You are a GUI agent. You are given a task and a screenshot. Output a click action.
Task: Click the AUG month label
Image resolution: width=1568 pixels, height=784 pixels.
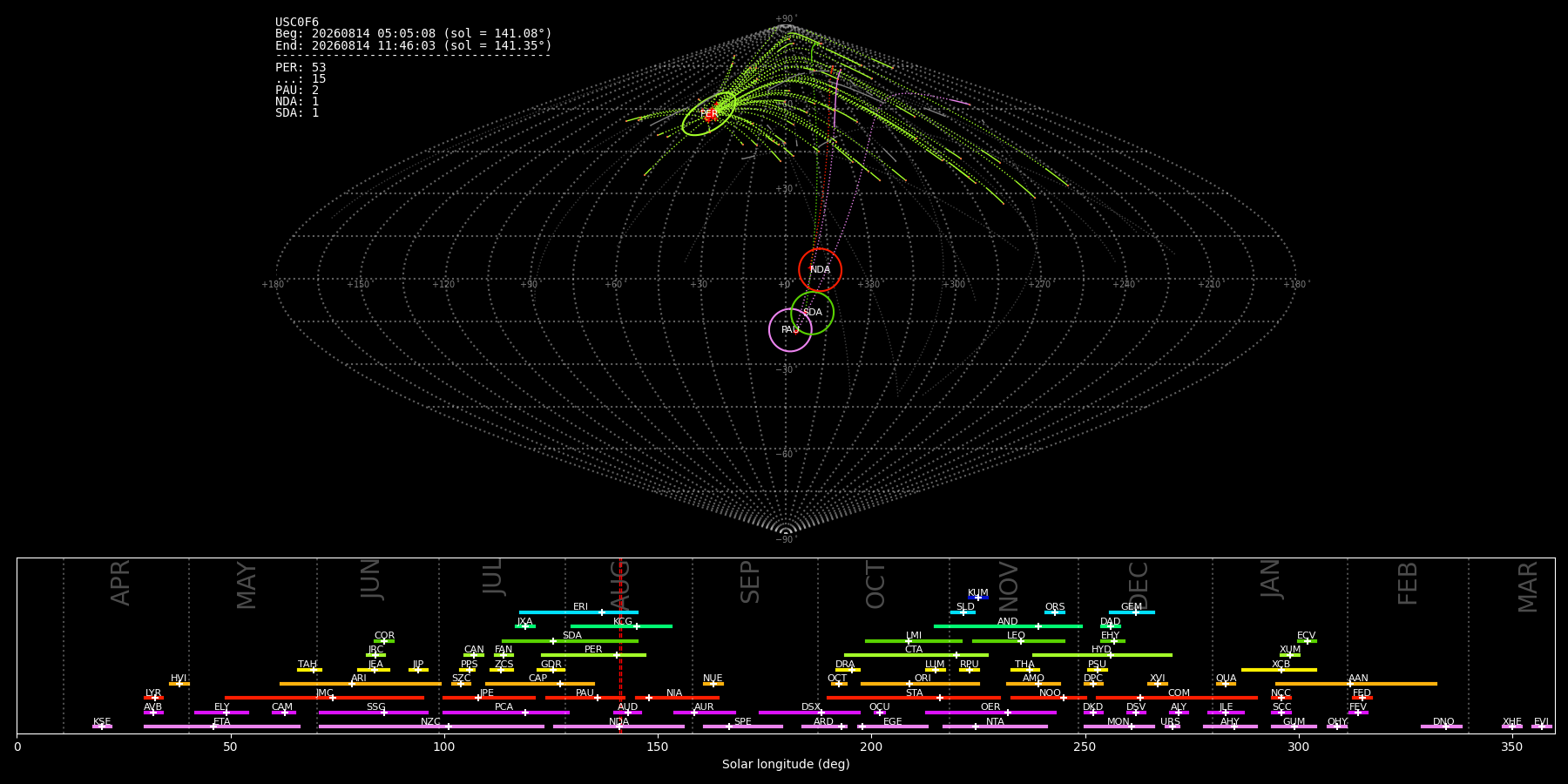tap(619, 585)
